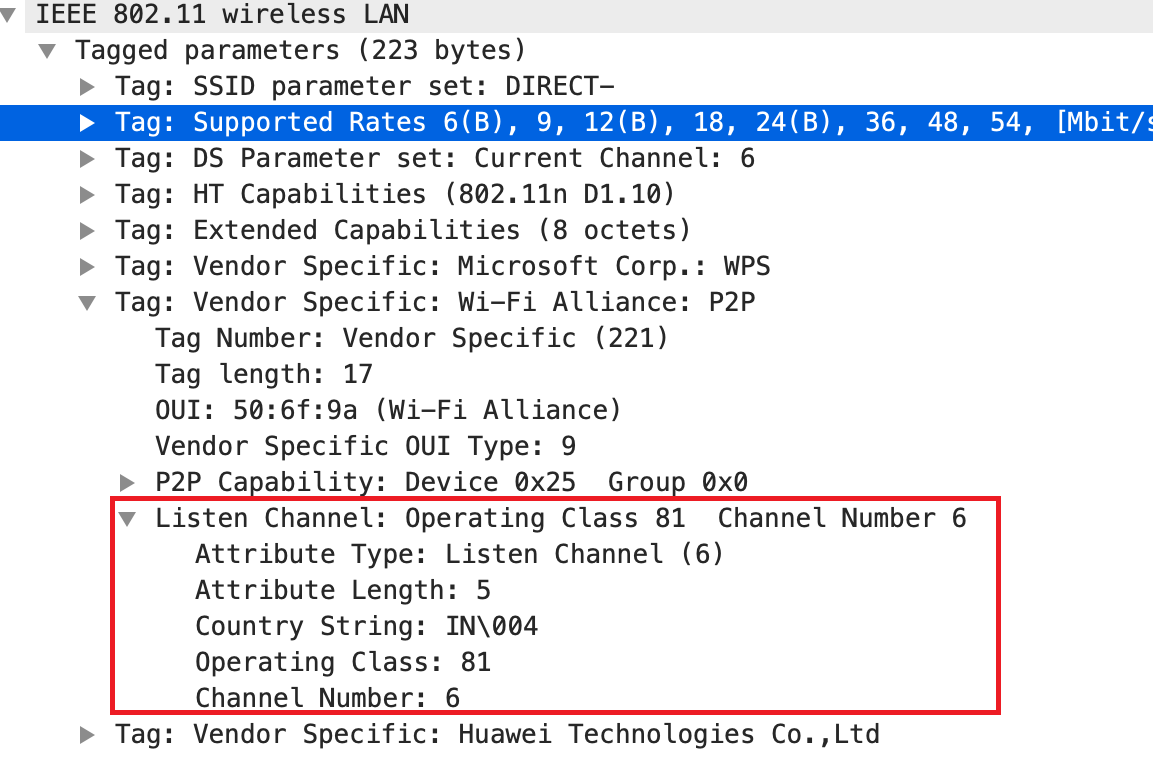Expand the Supported Rates tag
Image resolution: width=1153 pixels, height=759 pixels.
88,122
